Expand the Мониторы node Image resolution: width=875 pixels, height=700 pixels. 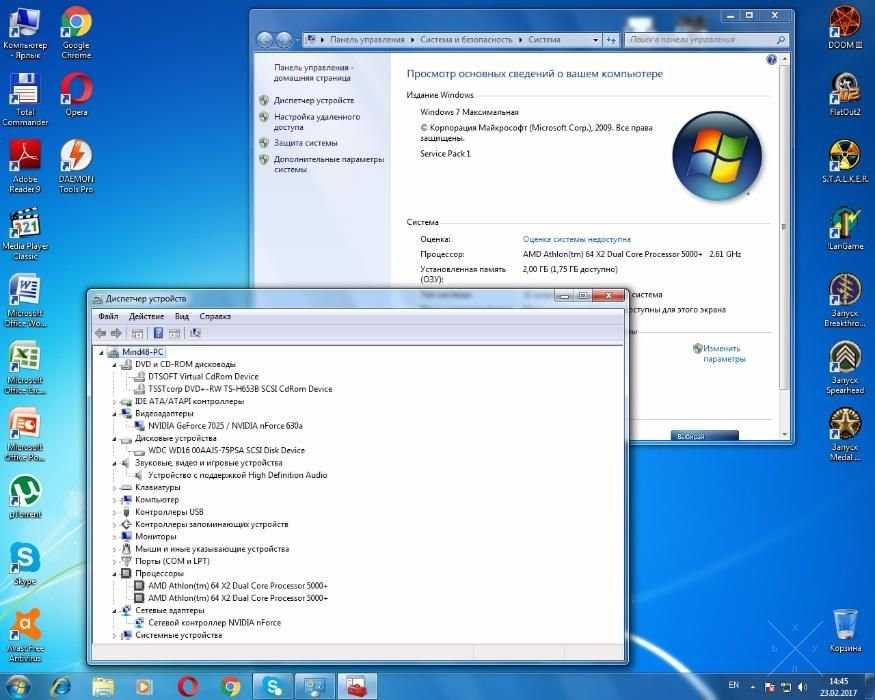[114, 536]
